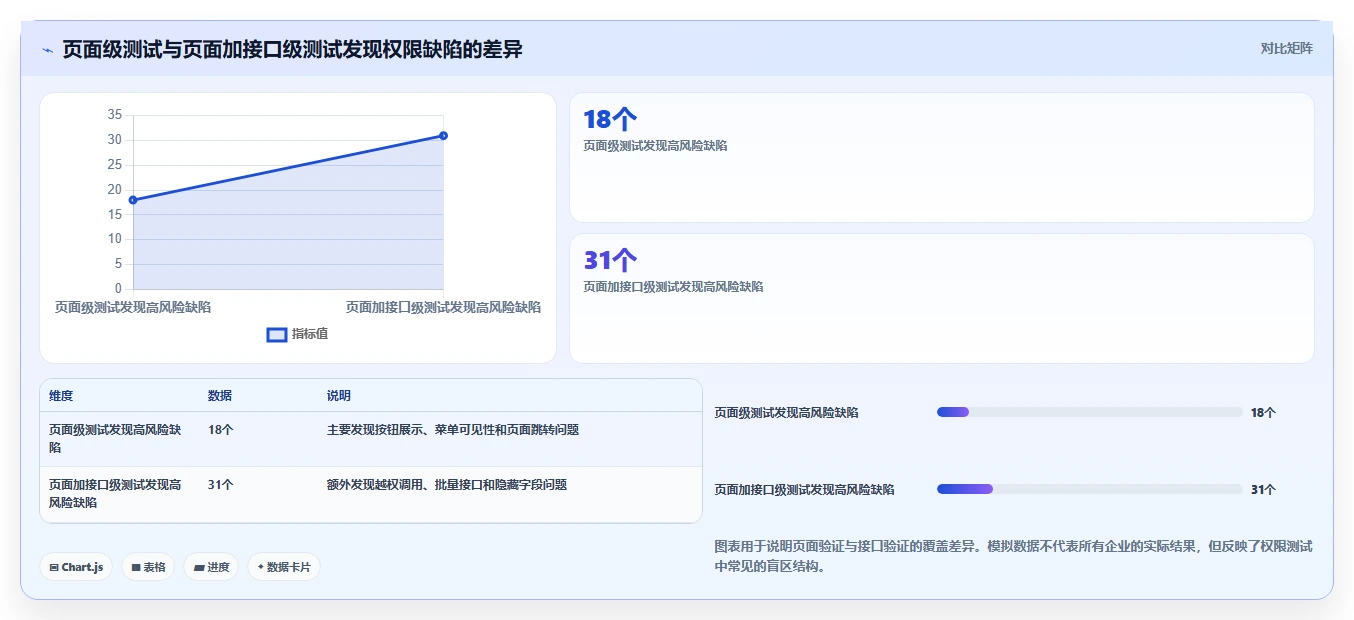Click the 表格 tag chip
Viewport: 1354px width, 620px height.
pyautogui.click(x=148, y=567)
